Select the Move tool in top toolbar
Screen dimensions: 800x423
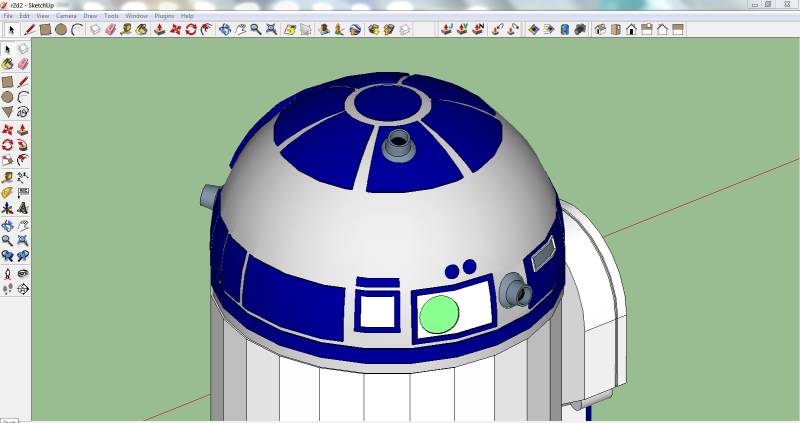click(176, 30)
